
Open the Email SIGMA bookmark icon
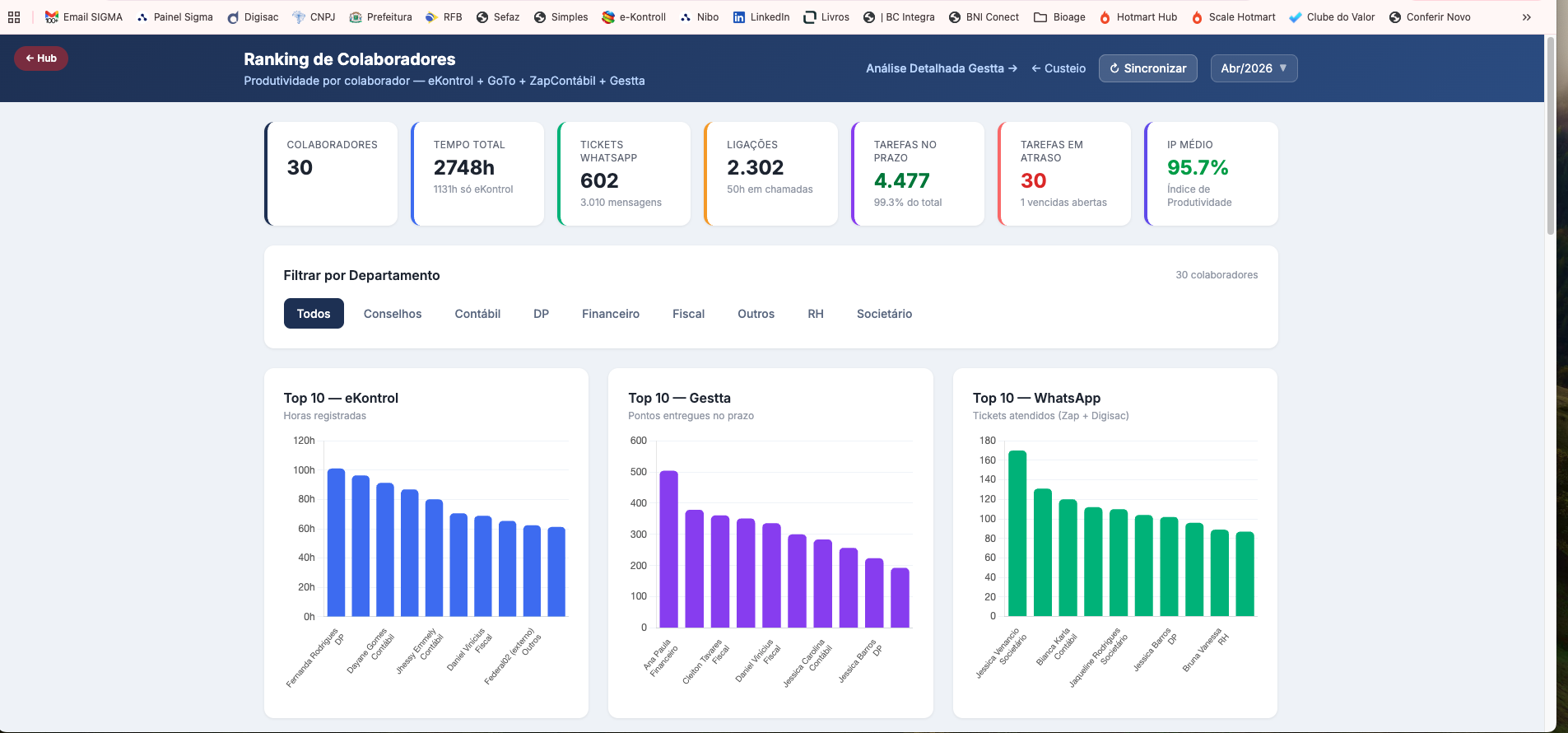pyautogui.click(x=52, y=16)
